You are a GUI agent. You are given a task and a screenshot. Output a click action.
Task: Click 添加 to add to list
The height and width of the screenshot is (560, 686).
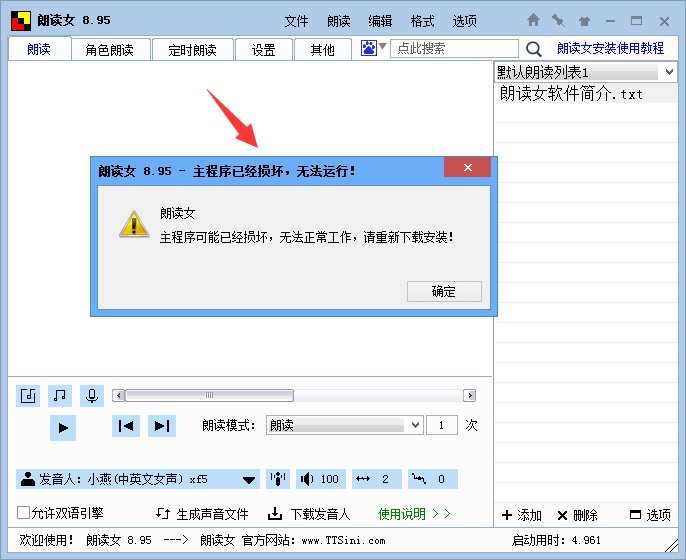[522, 515]
